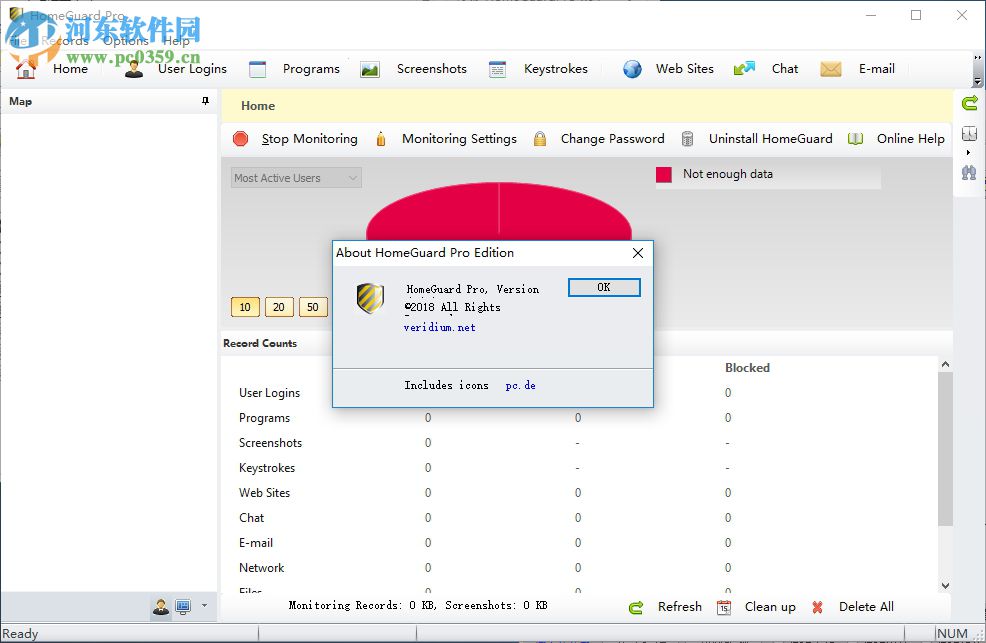Screen dimensions: 986x643
Task: Click the green Refresh arrow icon on right sidebar
Action: pyautogui.click(x=969, y=103)
